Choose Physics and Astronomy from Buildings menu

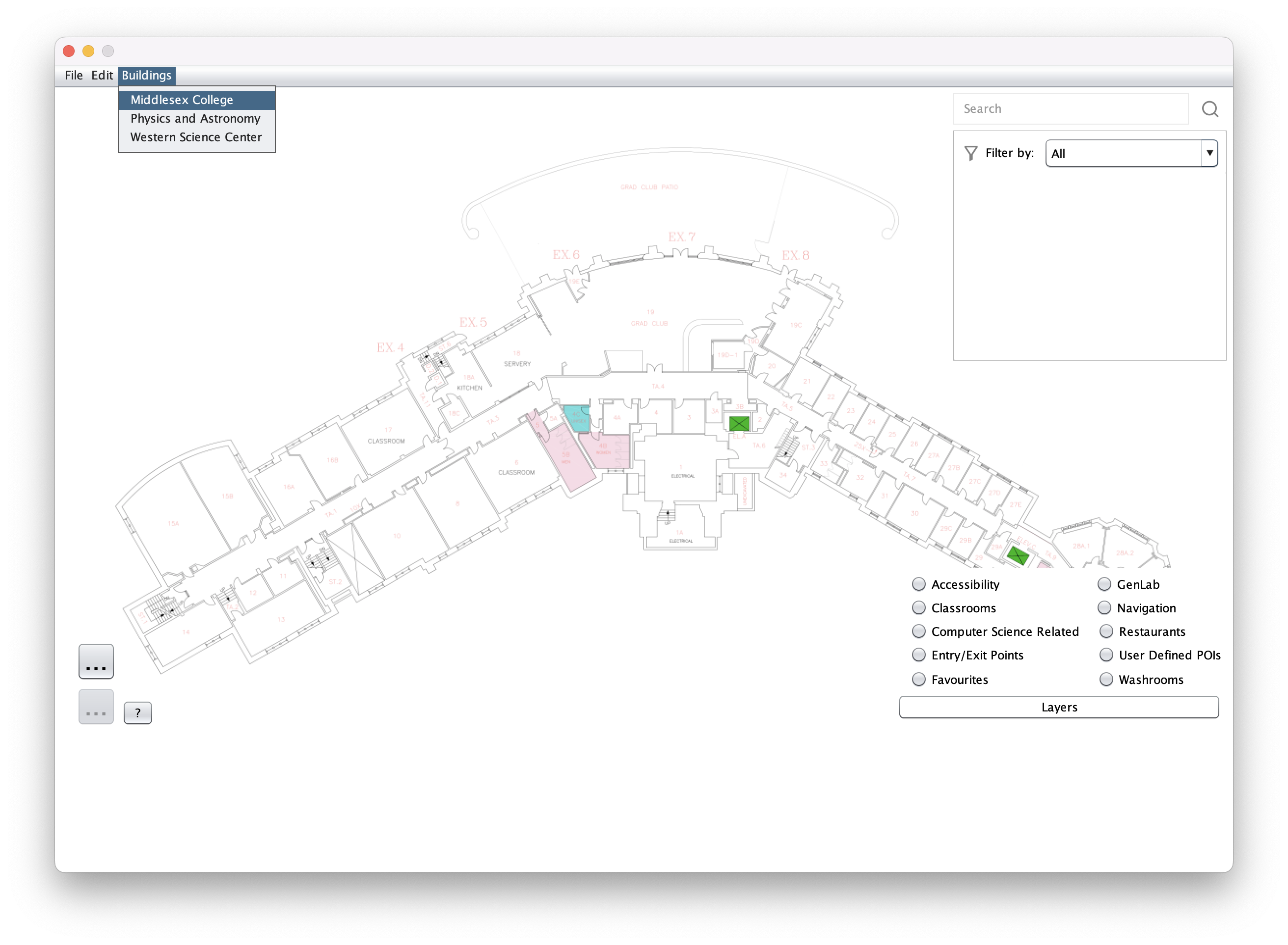click(195, 118)
